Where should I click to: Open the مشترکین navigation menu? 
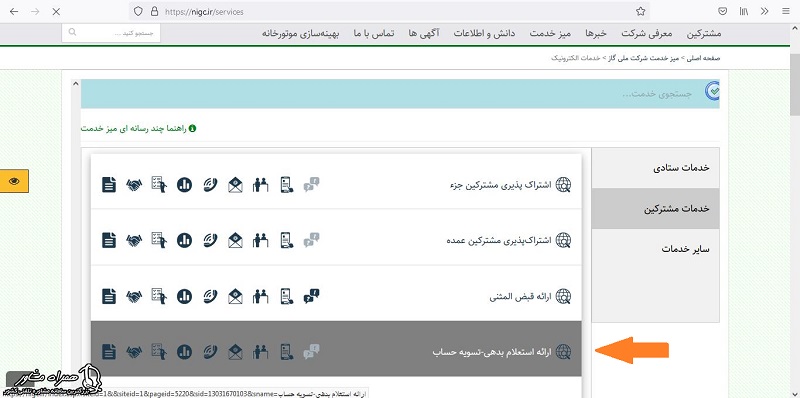tap(704, 34)
